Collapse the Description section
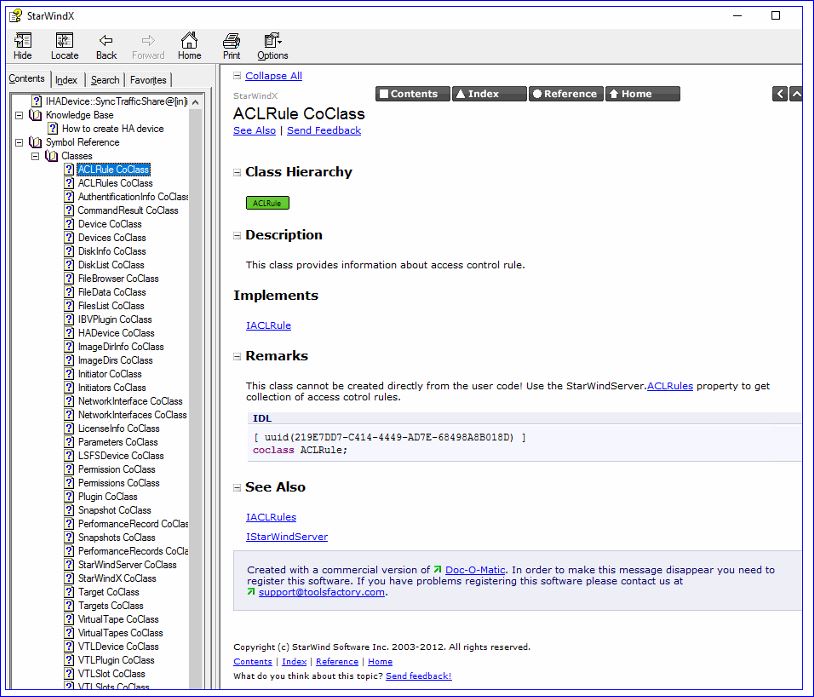814x697 pixels. [237, 236]
